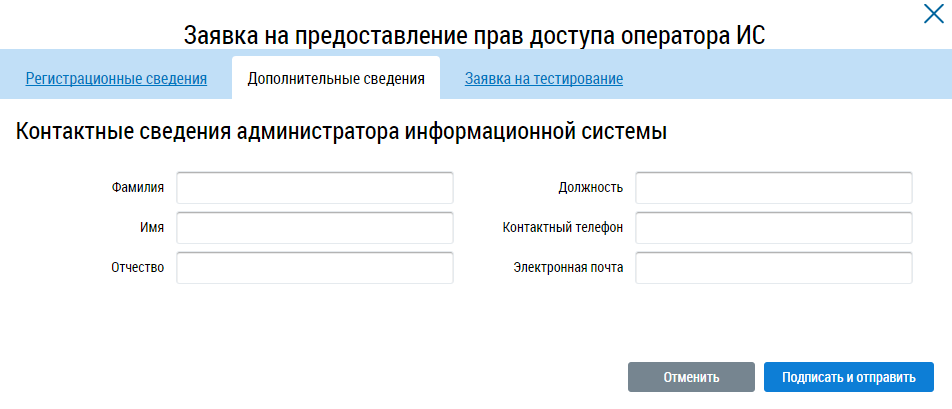The height and width of the screenshot is (409, 952).
Task: Open the Заявка на тестирование tab
Action: pos(544,78)
